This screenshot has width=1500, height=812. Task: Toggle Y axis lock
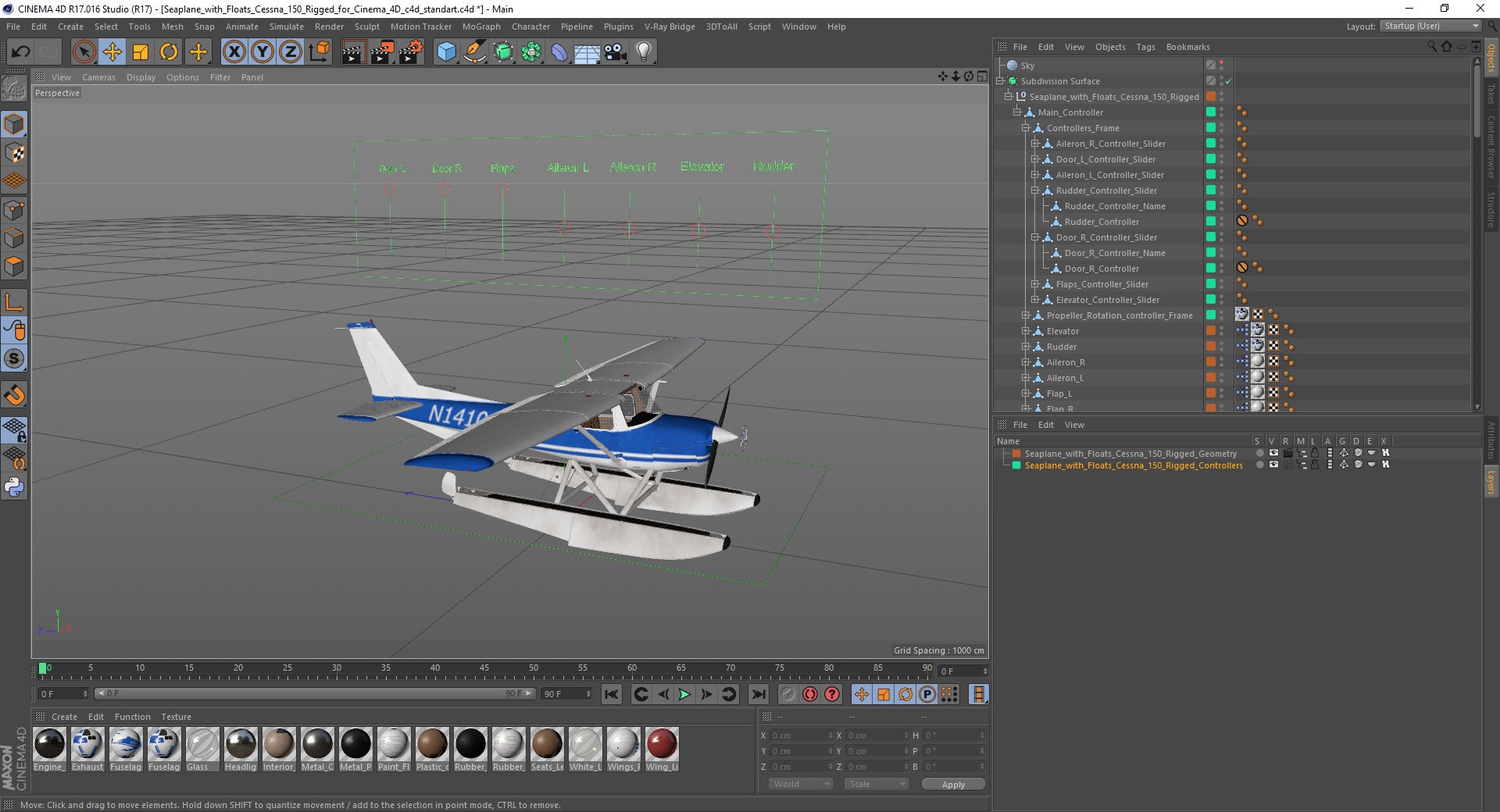click(x=262, y=52)
